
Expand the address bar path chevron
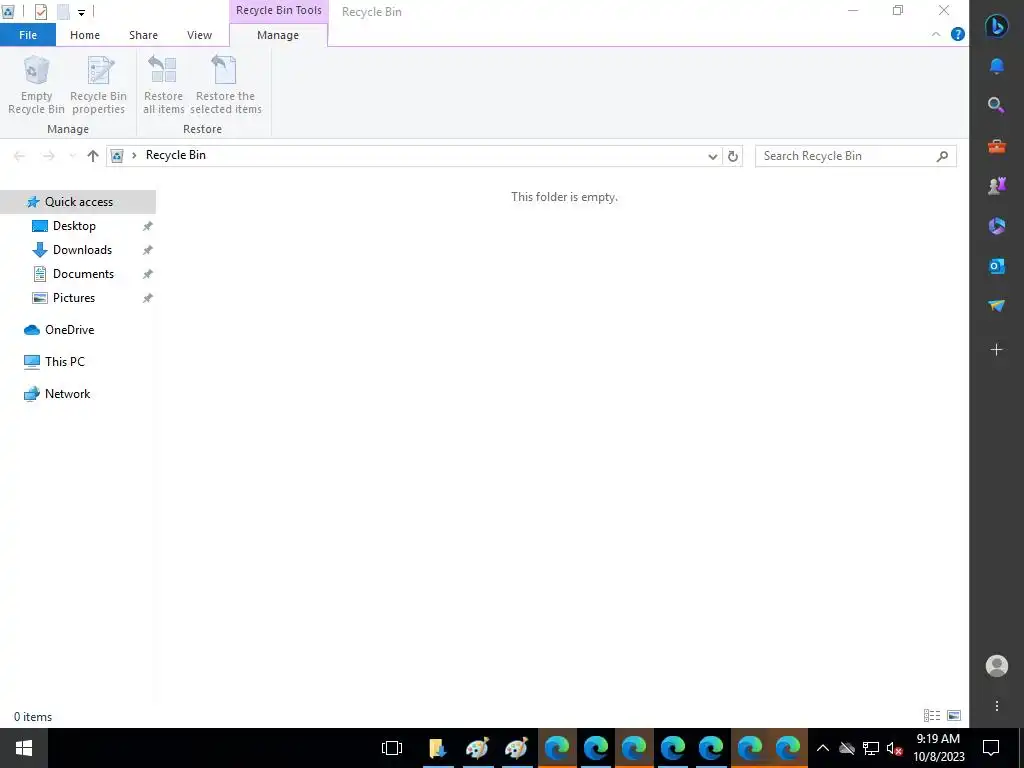point(134,155)
